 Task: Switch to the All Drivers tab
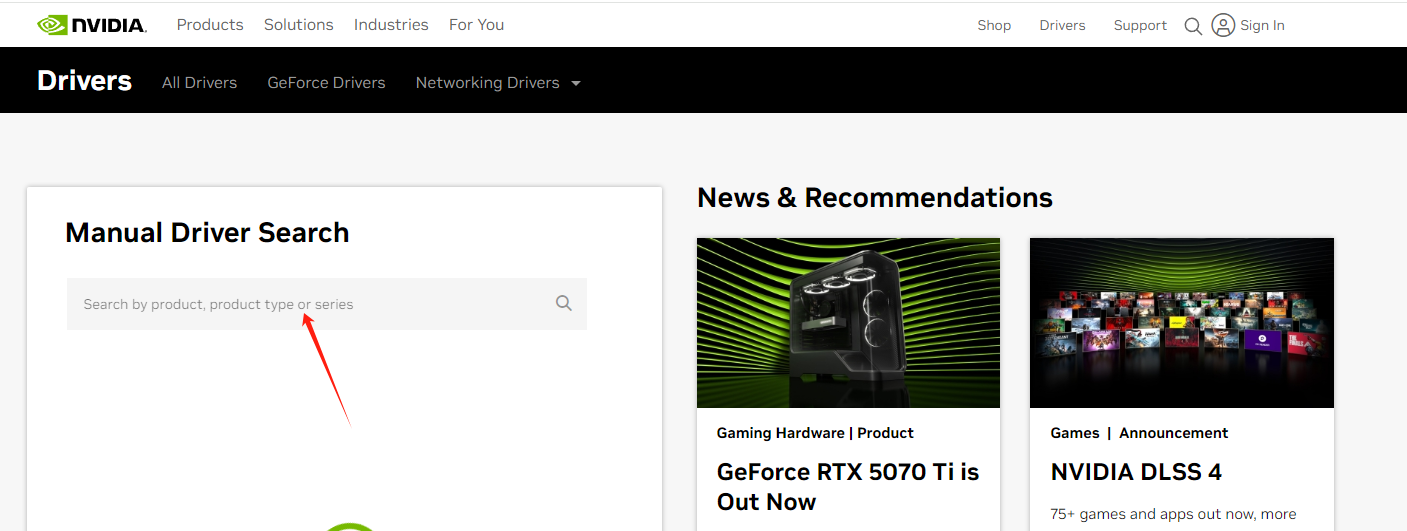[x=199, y=83]
